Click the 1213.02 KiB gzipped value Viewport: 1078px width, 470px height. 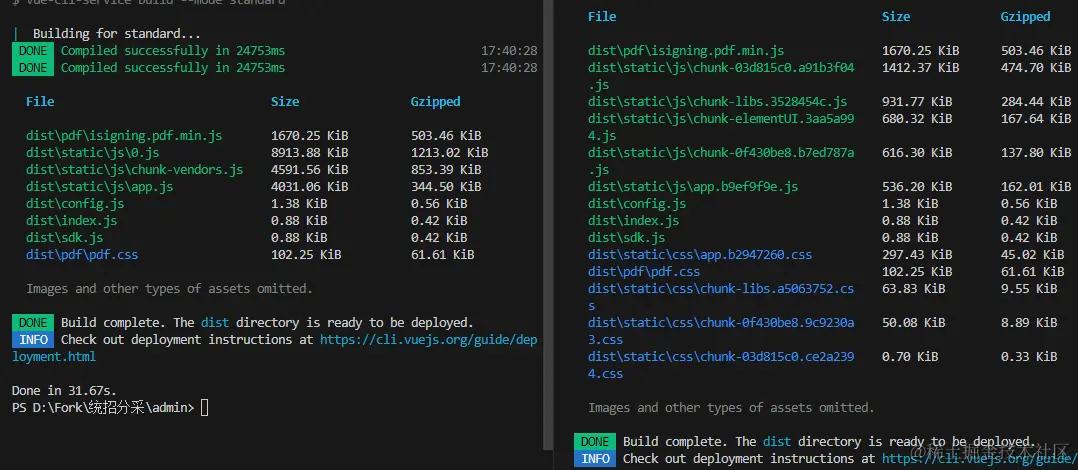(x=449, y=153)
